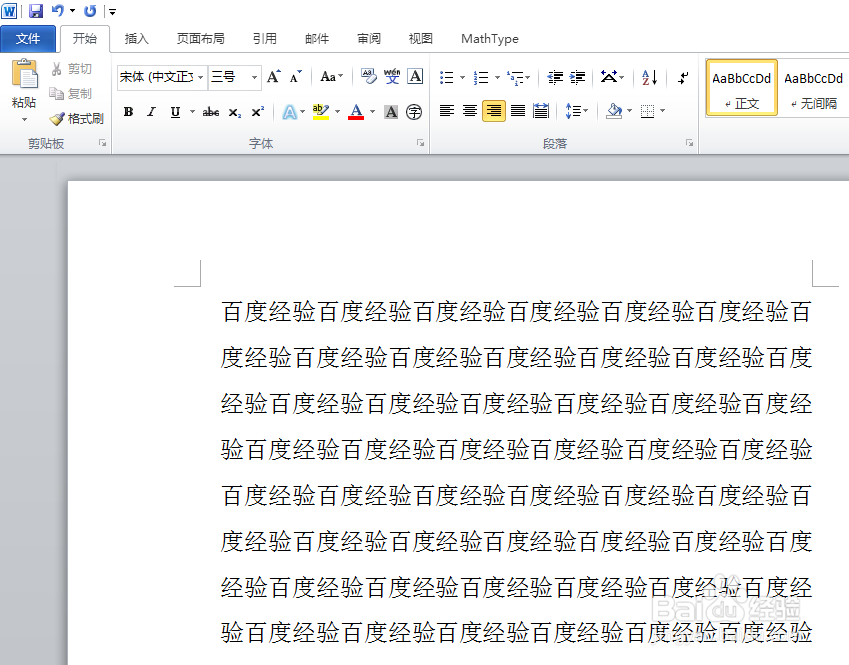Open the MathType tab

pos(489,38)
